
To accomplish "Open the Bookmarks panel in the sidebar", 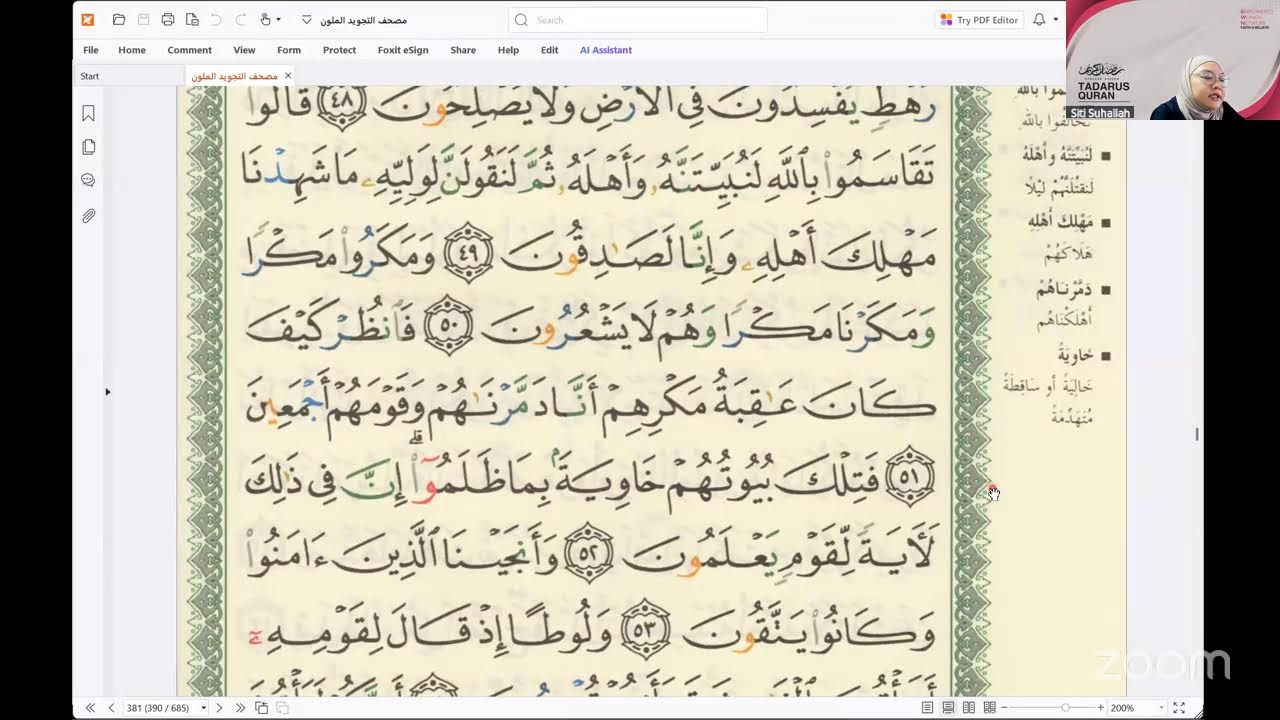I will click(88, 114).
